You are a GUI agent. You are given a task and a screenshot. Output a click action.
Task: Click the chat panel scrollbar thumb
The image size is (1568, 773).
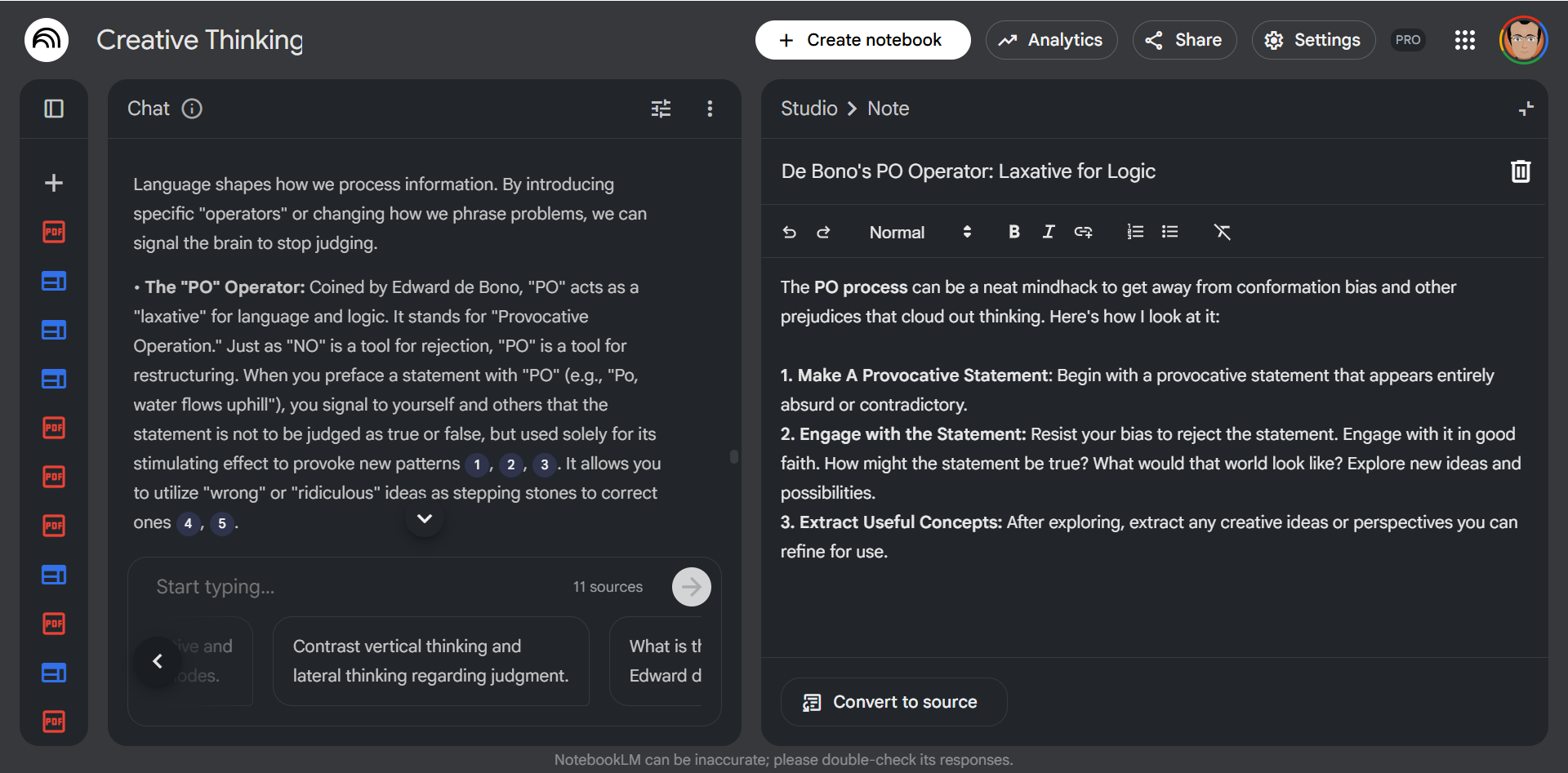(734, 457)
